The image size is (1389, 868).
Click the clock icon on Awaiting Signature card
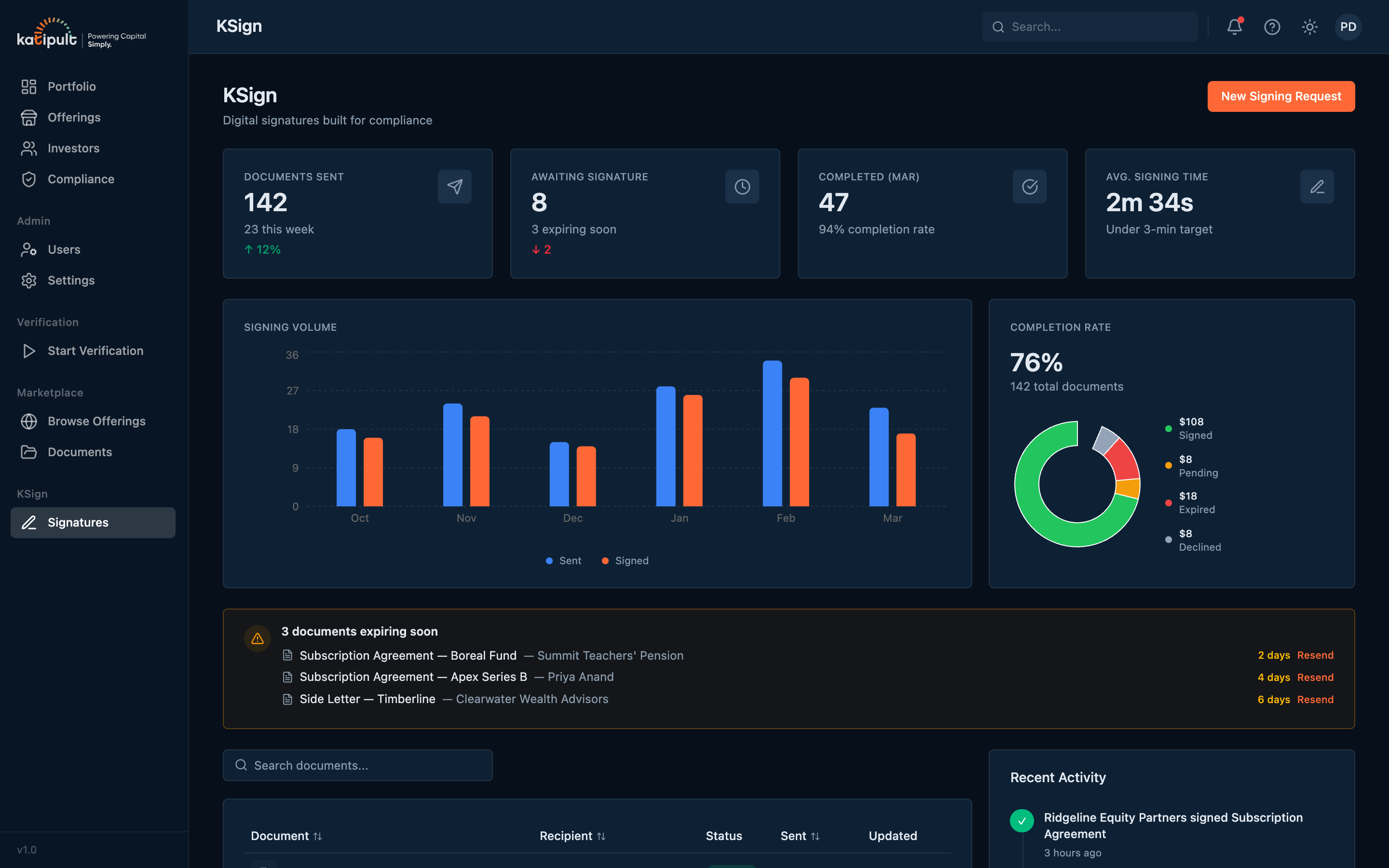(x=742, y=186)
